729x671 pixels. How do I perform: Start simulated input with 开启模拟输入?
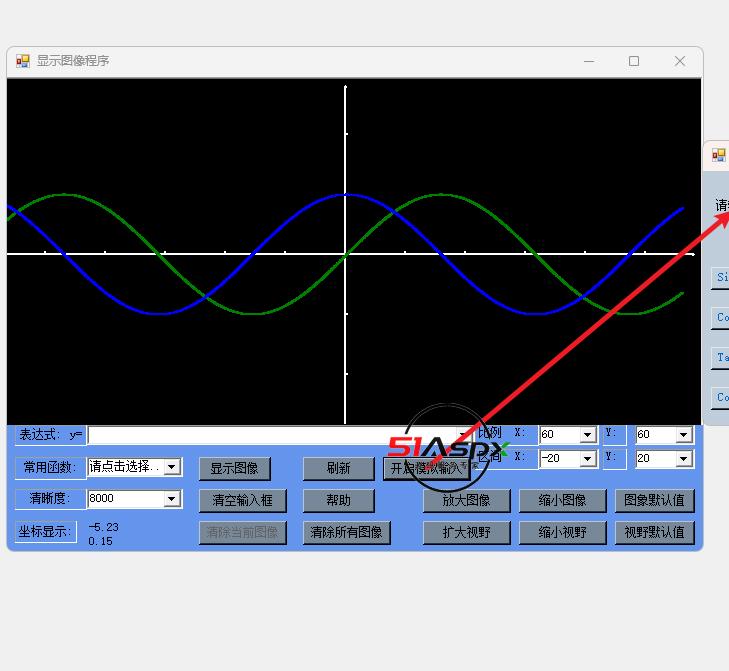click(427, 468)
